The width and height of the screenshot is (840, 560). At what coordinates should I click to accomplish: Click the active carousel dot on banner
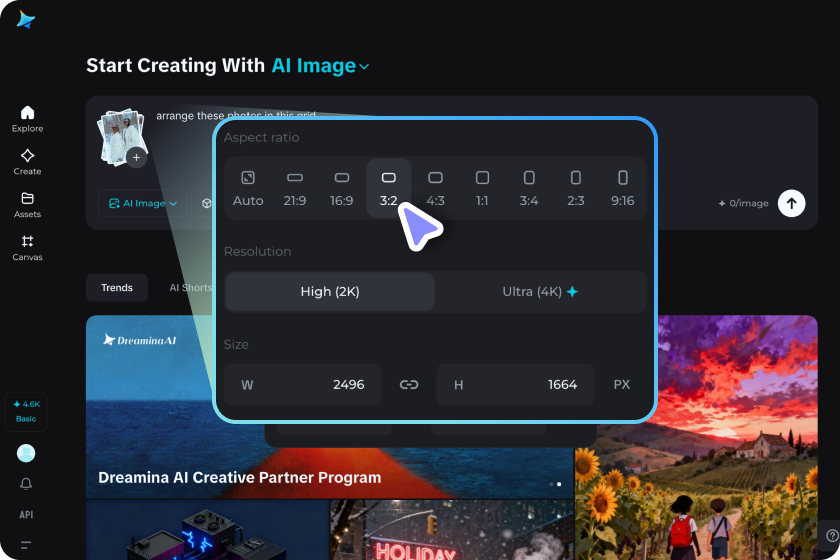559,484
